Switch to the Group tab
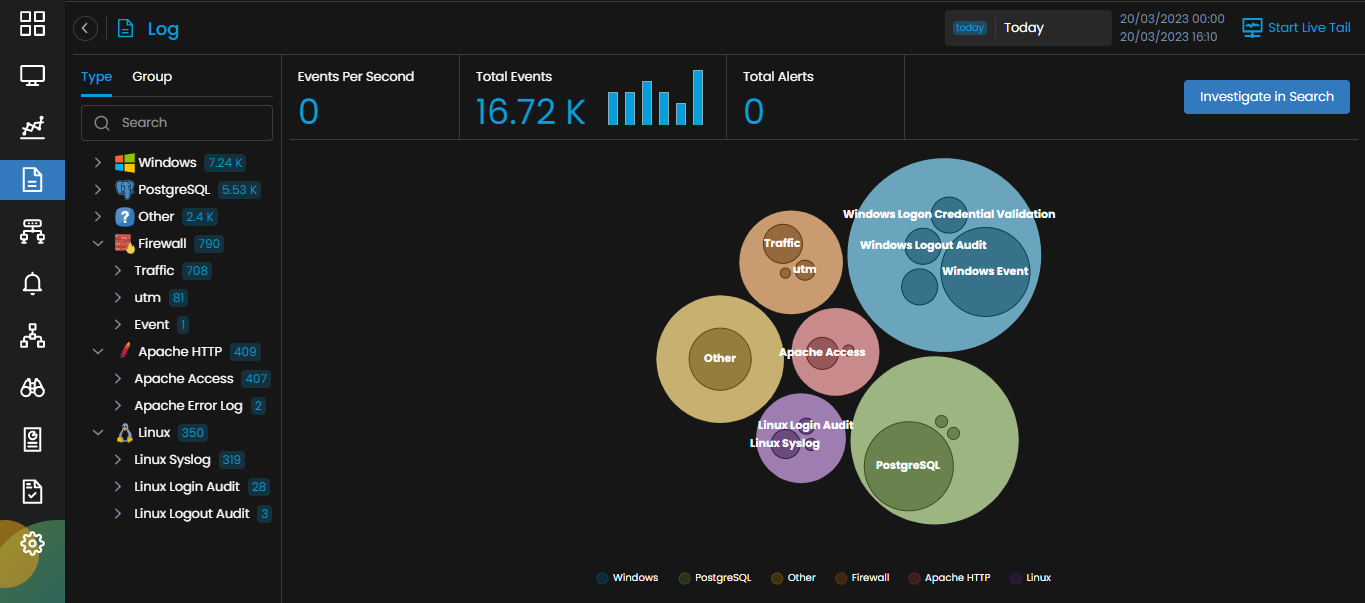1365x603 pixels. click(152, 77)
